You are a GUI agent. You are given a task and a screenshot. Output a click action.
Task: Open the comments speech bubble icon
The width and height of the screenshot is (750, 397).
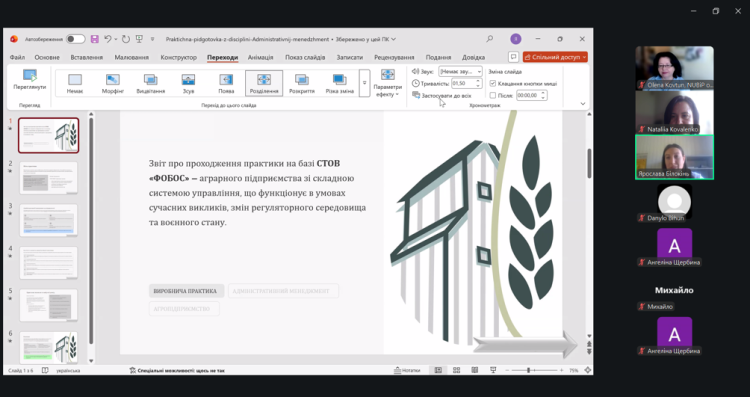(513, 57)
